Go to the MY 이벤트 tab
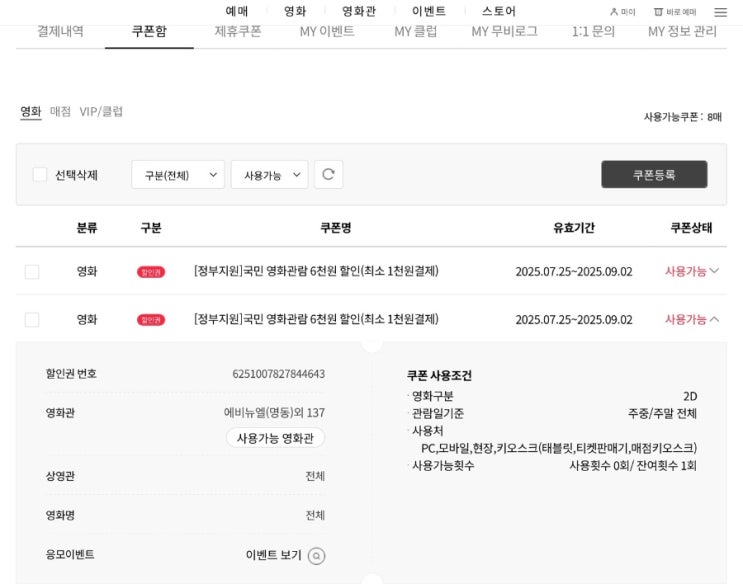Viewport: 743px width, 584px height. pyautogui.click(x=327, y=31)
